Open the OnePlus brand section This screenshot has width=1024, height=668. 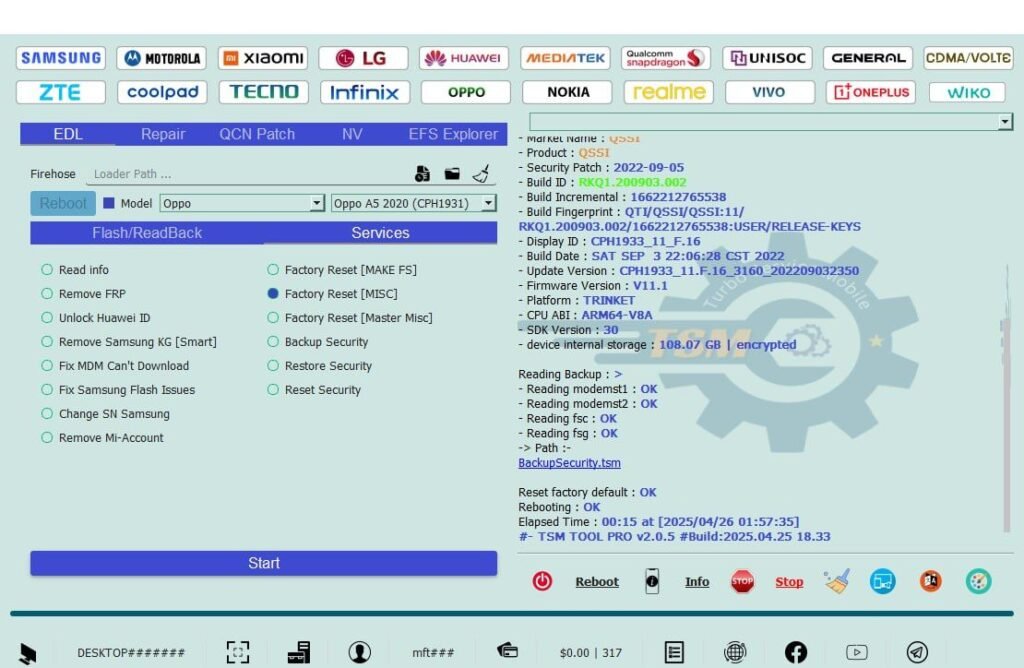[871, 92]
